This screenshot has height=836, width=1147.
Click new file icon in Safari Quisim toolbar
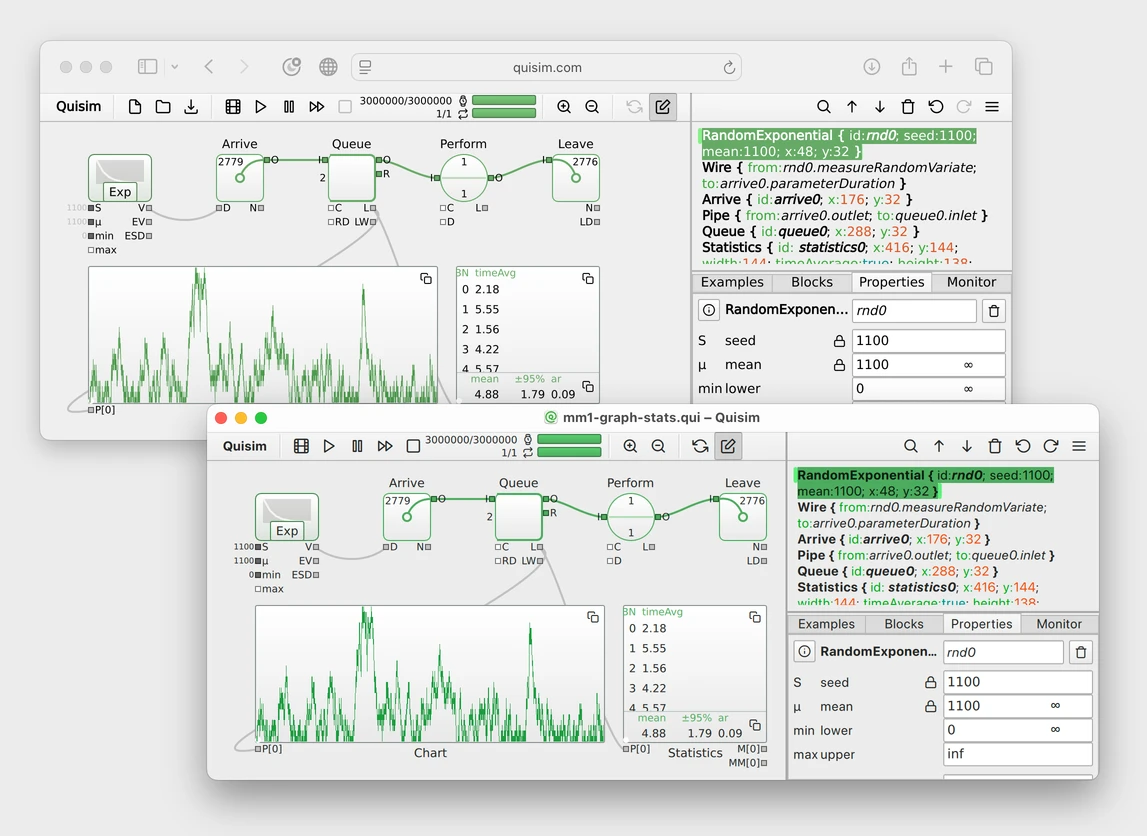(135, 107)
